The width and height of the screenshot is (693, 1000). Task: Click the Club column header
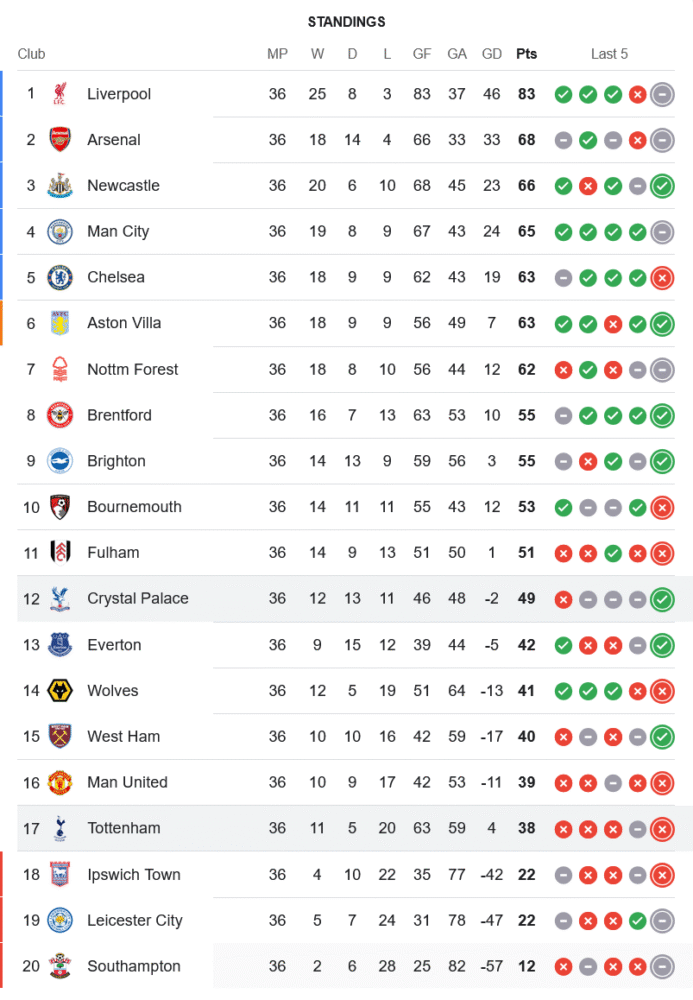[31, 54]
